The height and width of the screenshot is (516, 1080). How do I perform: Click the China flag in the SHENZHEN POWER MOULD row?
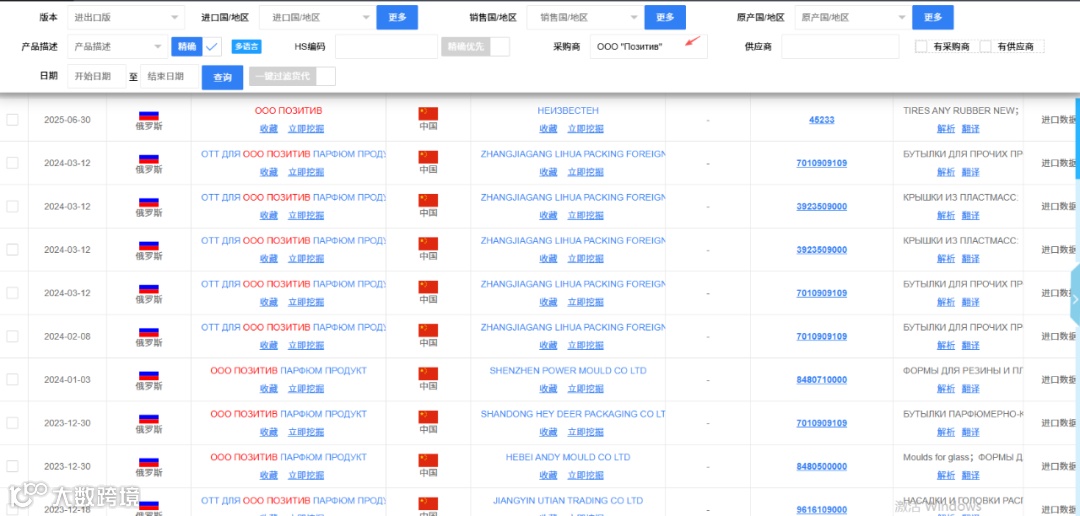click(x=428, y=374)
